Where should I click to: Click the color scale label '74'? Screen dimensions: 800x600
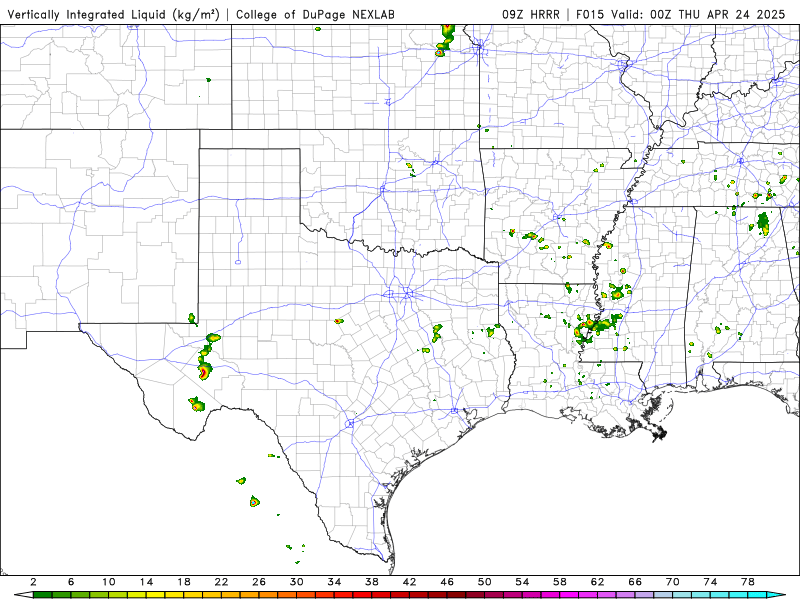click(711, 582)
